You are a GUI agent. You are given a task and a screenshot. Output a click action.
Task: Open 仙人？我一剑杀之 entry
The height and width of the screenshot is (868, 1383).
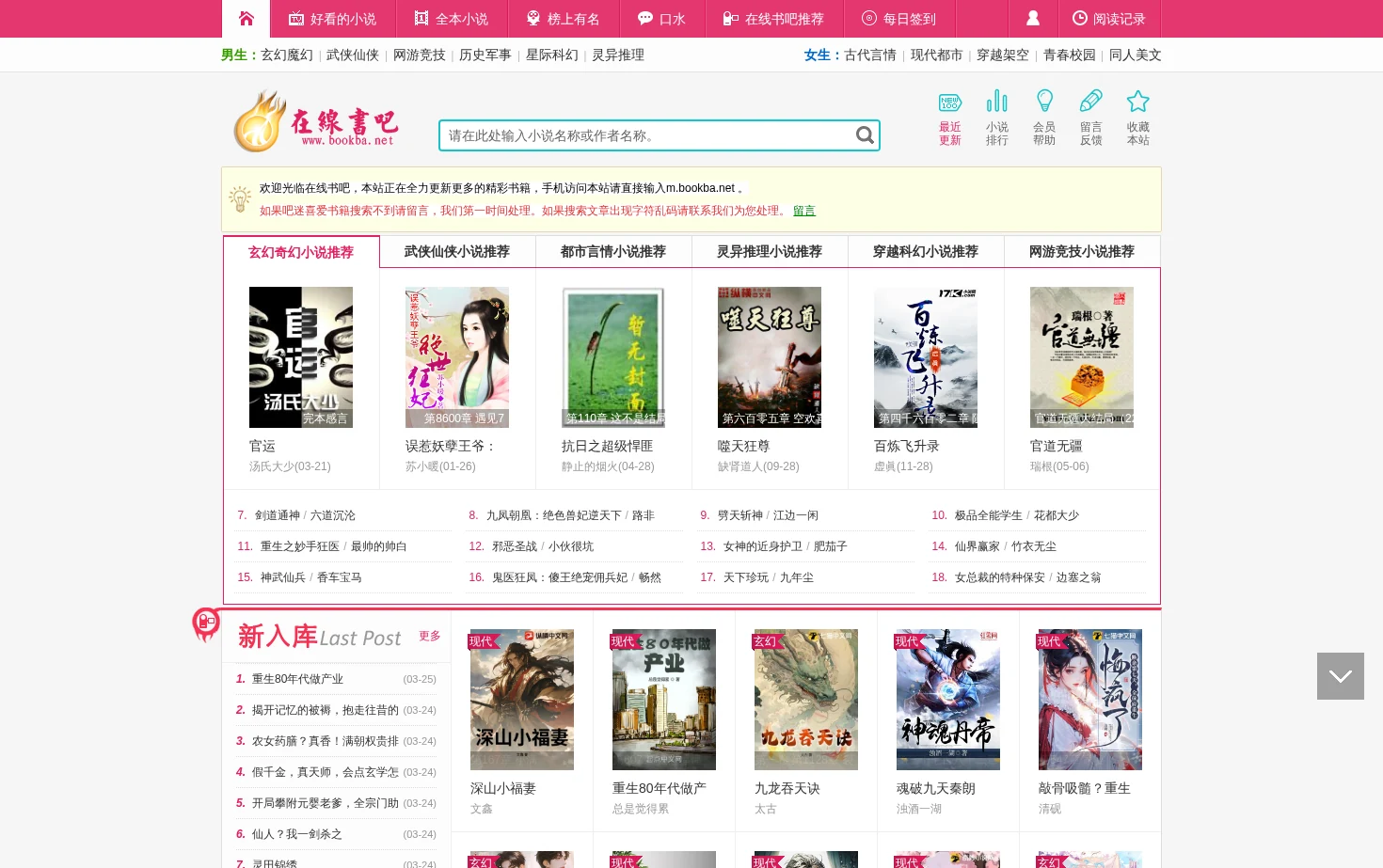click(x=297, y=834)
